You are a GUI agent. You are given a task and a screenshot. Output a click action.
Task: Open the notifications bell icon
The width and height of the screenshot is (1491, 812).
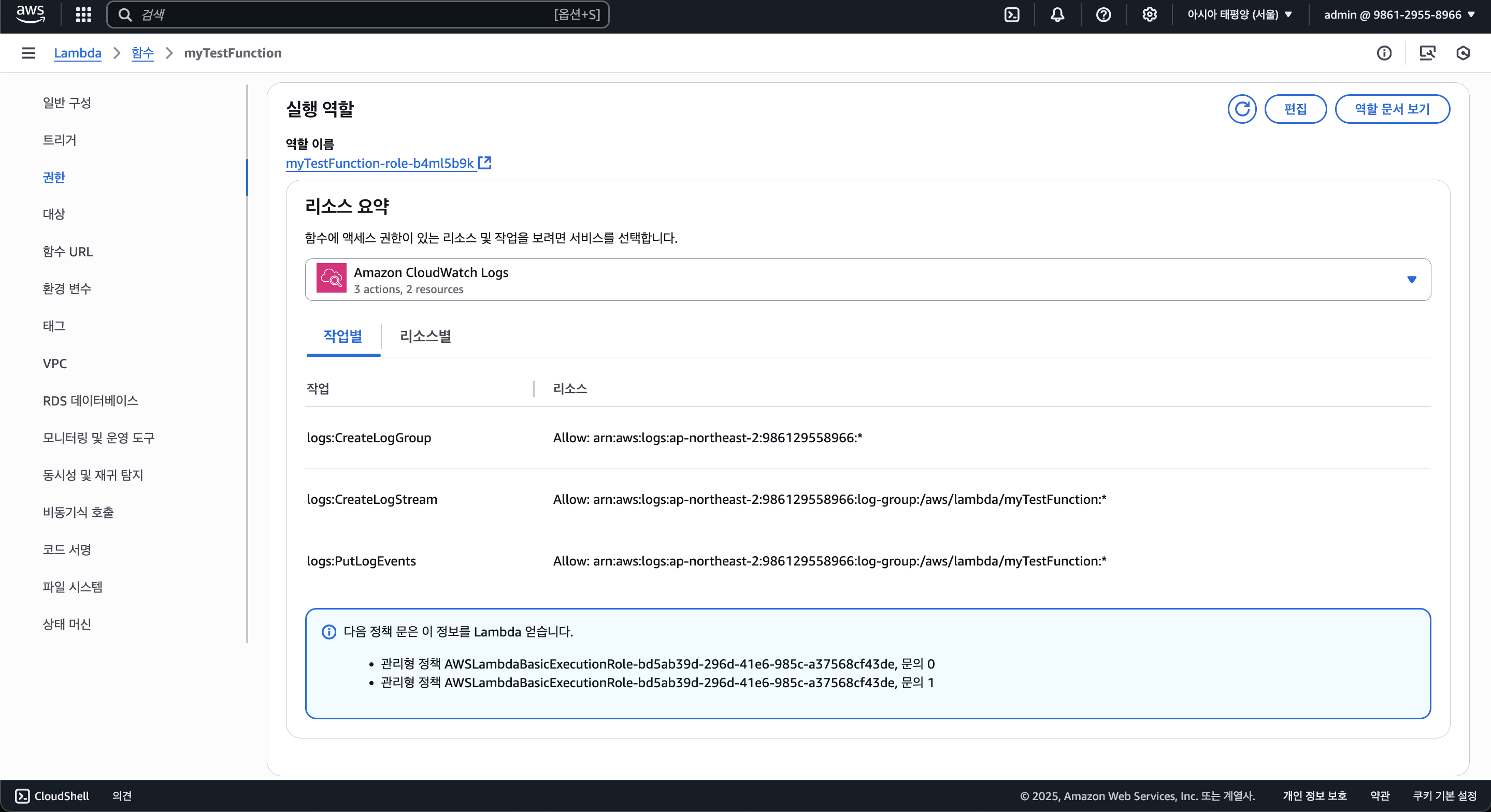[1057, 15]
